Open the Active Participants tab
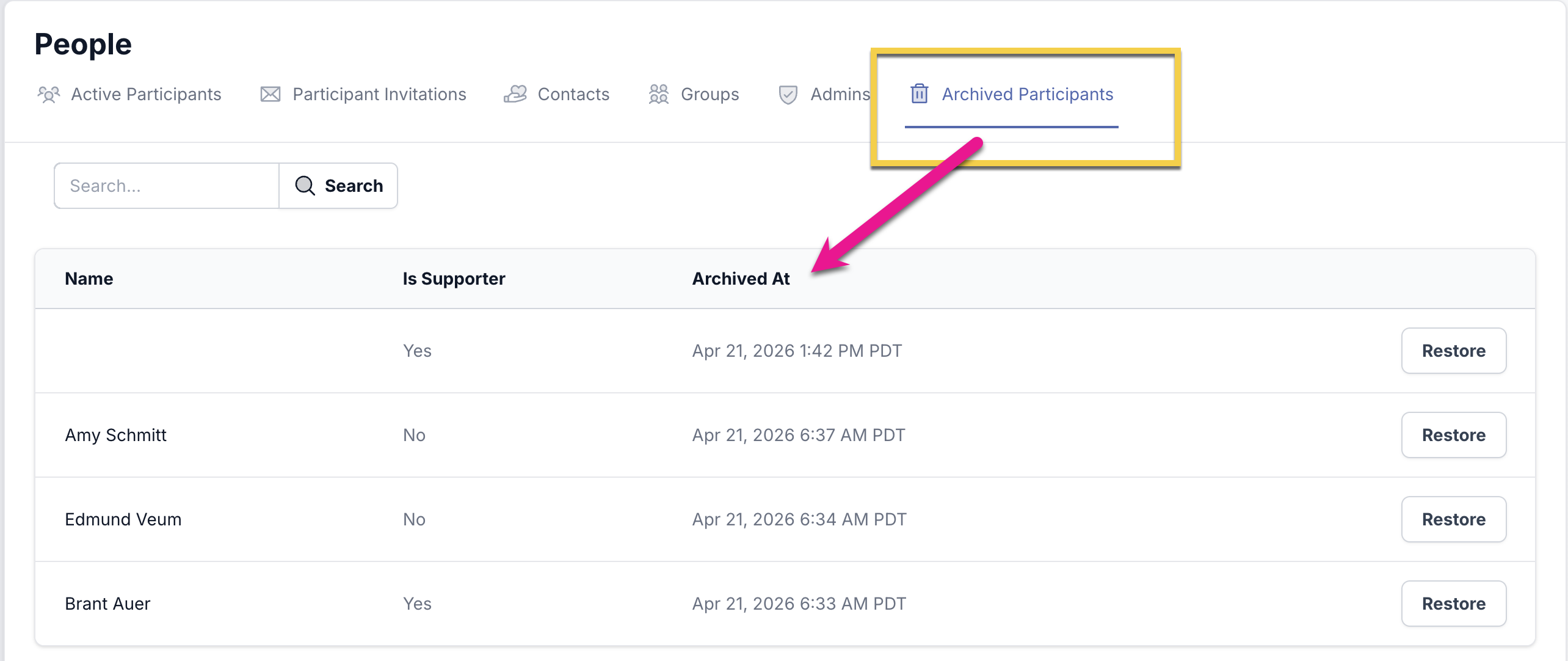Screen dimensions: 1568x661 (x=146, y=95)
